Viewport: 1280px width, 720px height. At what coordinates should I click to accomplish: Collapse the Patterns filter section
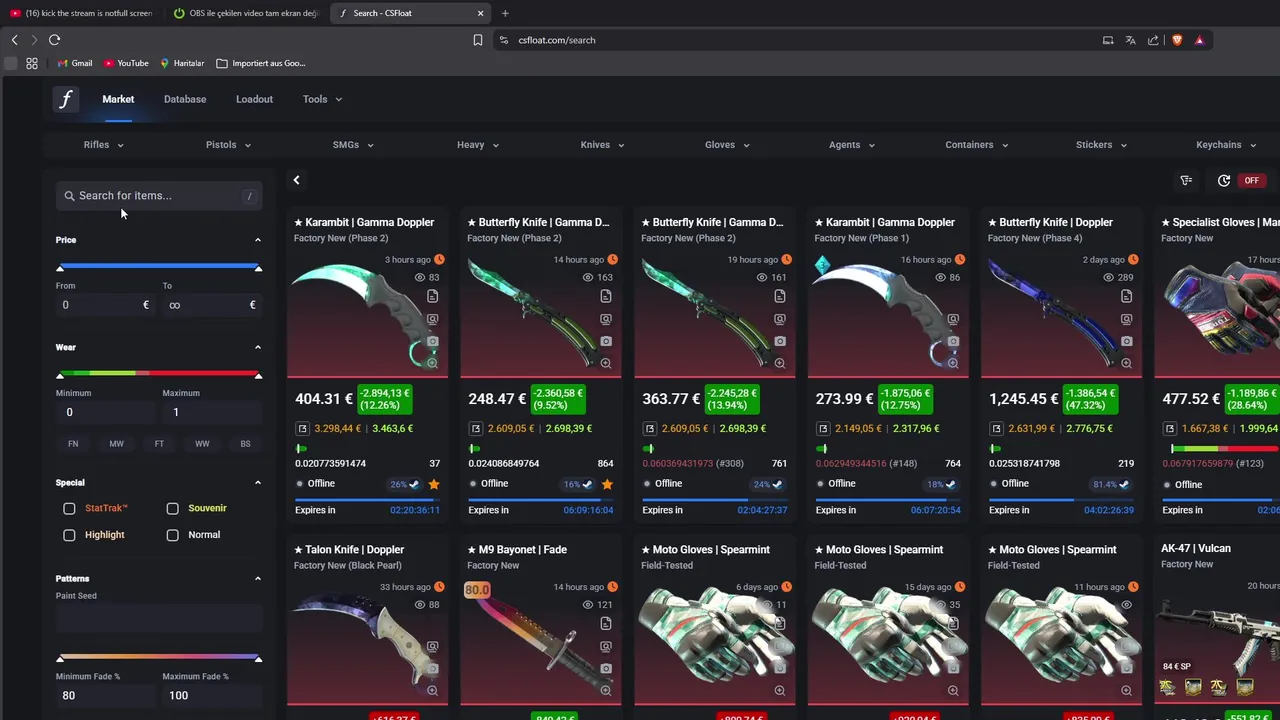point(257,578)
